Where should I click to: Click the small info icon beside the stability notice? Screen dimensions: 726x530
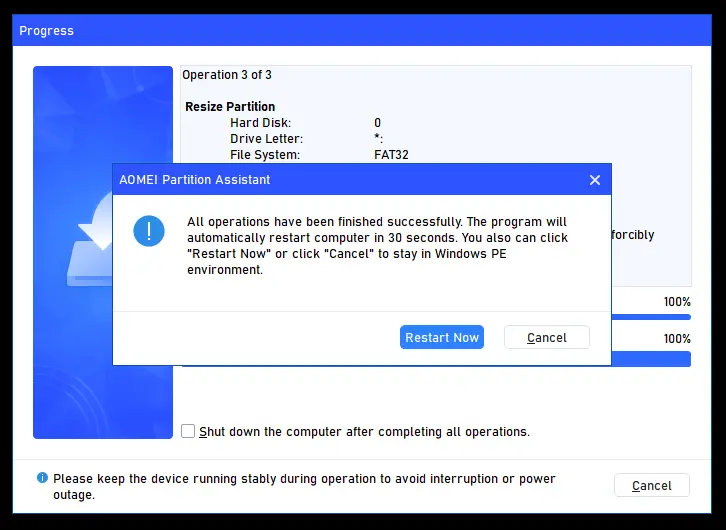pyautogui.click(x=42, y=478)
